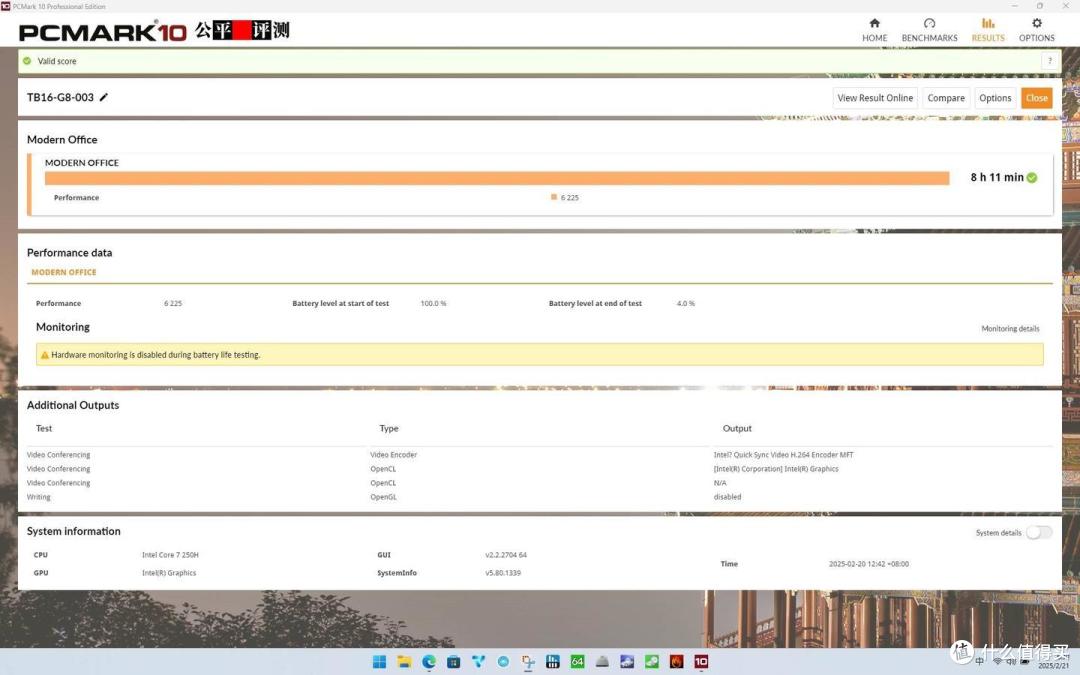This screenshot has height=675, width=1080.
Task: Open File Explorer from the taskbar
Action: [x=404, y=662]
